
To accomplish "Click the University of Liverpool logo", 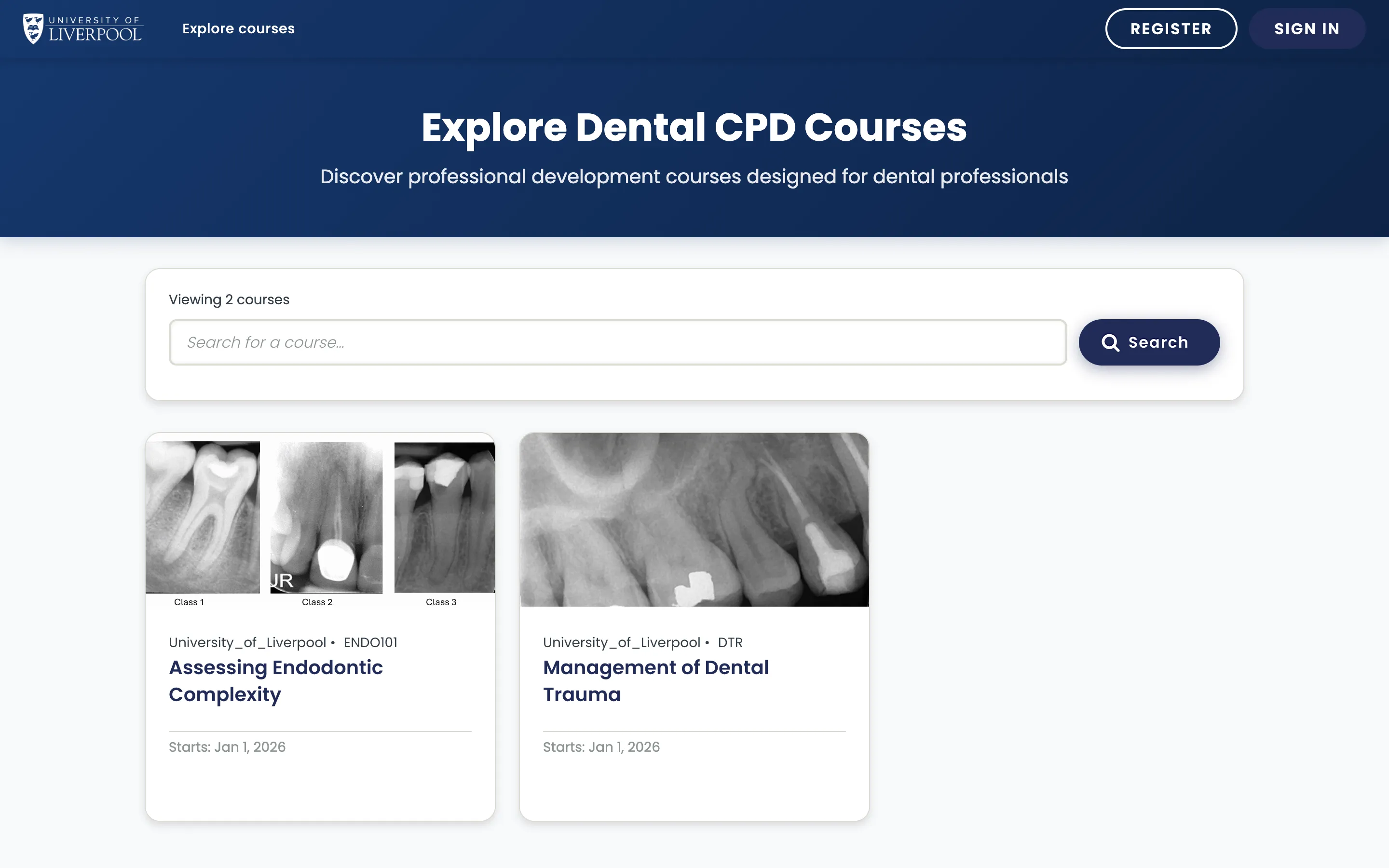I will tap(82, 29).
